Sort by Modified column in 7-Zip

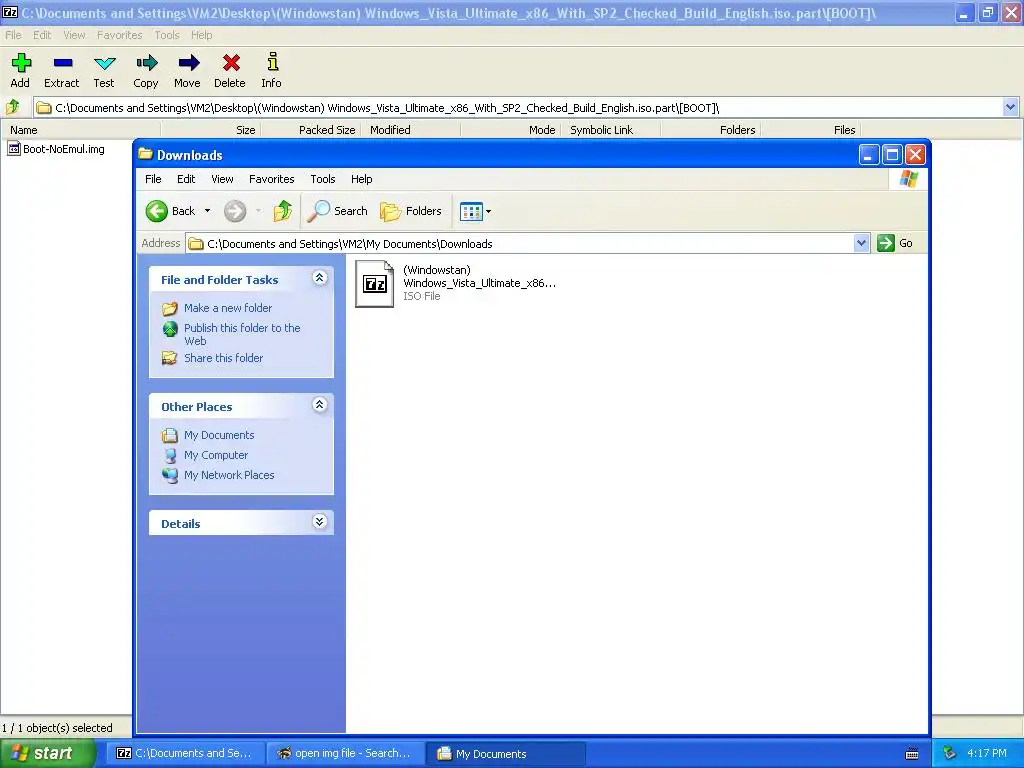click(411, 130)
